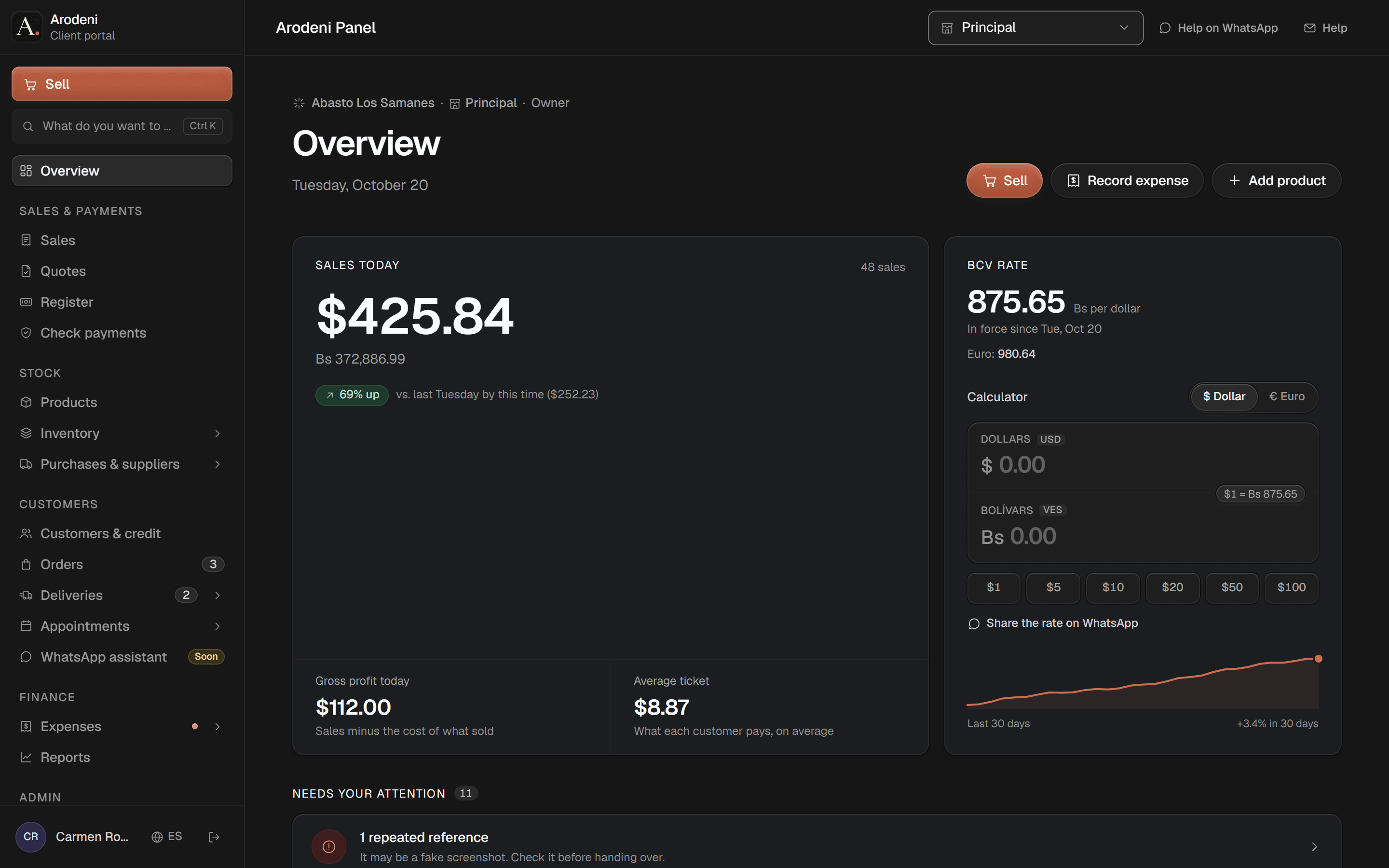
Task: Open Sales in the sidebar
Action: (x=122, y=240)
